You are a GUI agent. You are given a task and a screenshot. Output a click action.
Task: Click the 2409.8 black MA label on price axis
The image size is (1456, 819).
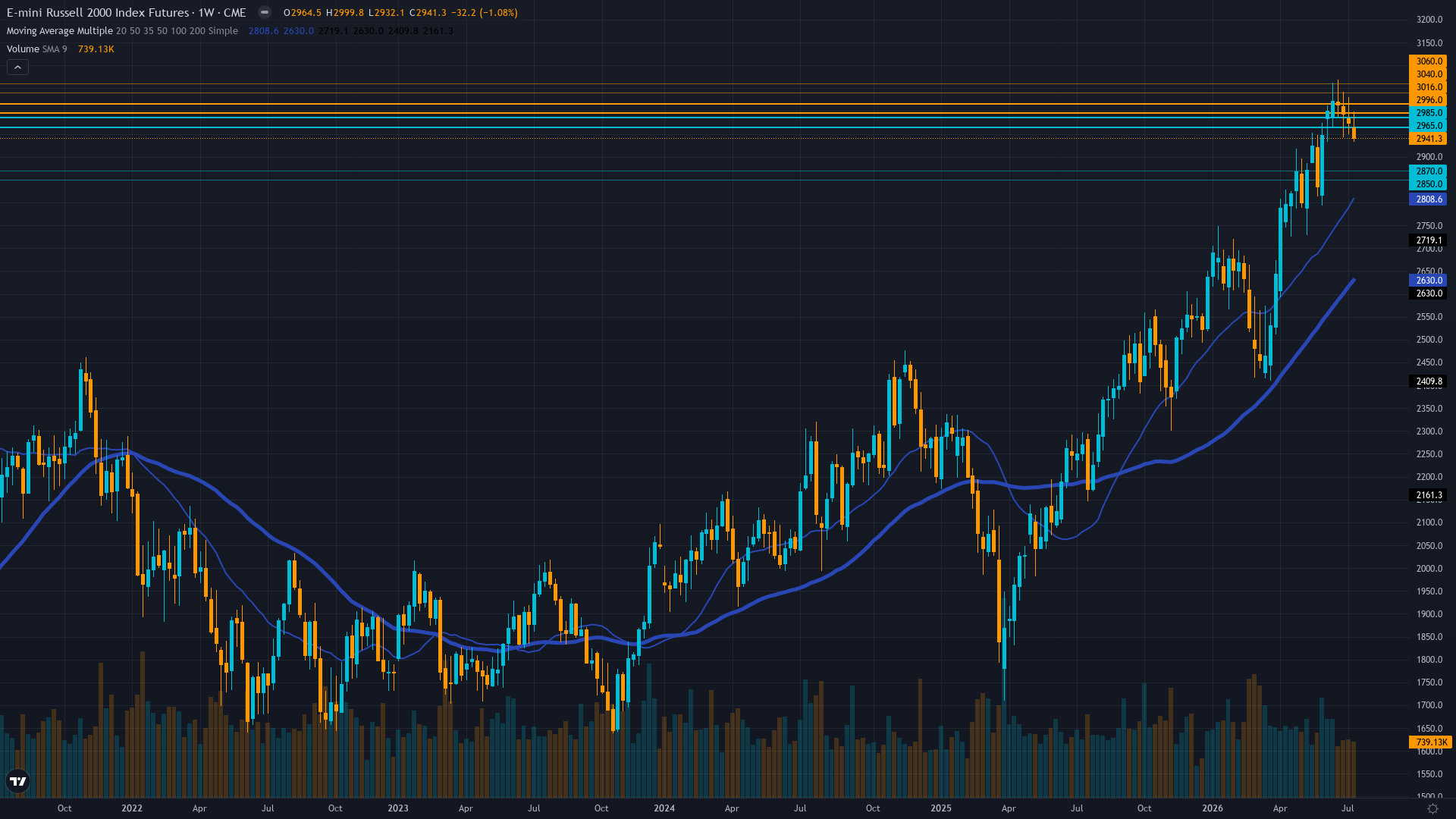pos(1428,381)
